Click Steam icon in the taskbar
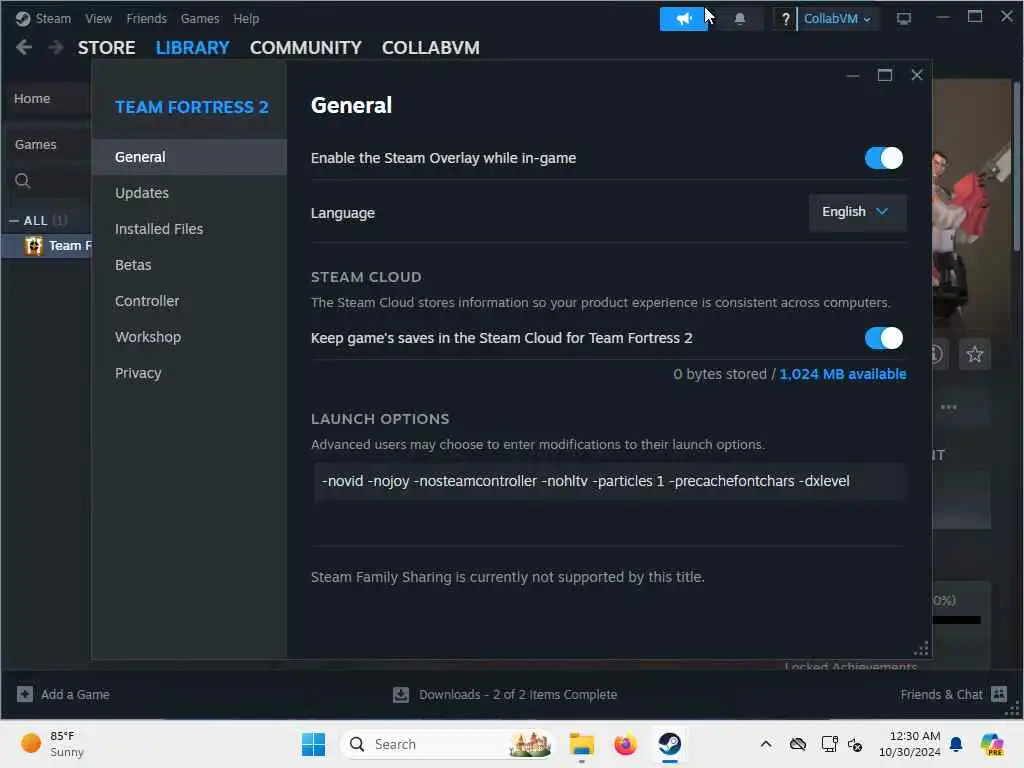1024x768 pixels. pyautogui.click(x=669, y=744)
